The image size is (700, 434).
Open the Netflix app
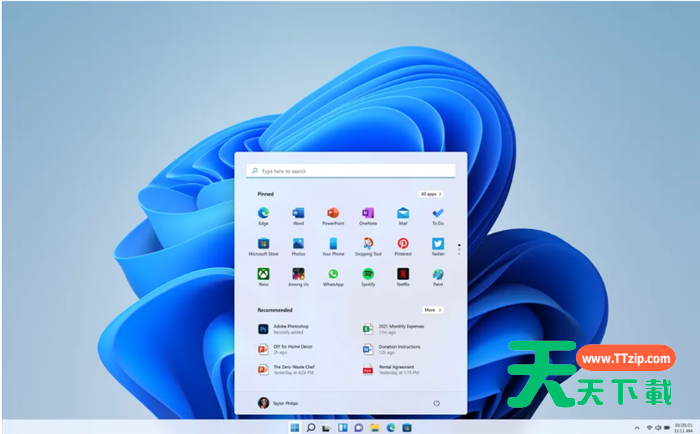[x=403, y=277]
